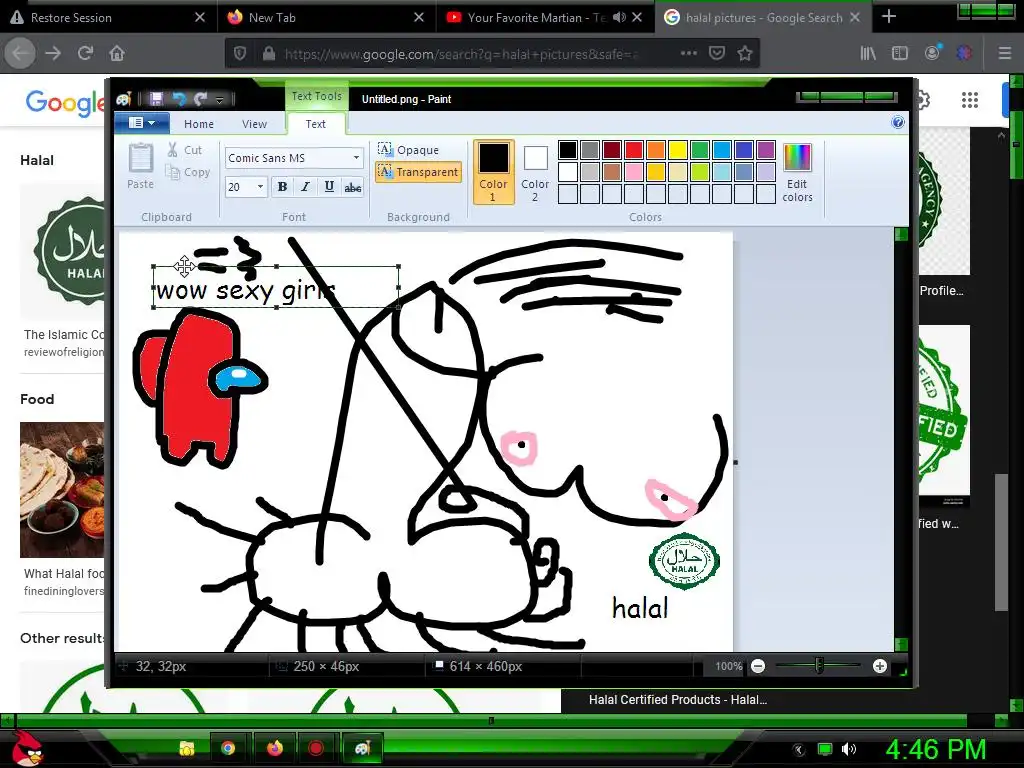Select Opaque background option
The height and width of the screenshot is (768, 1024).
(409, 150)
